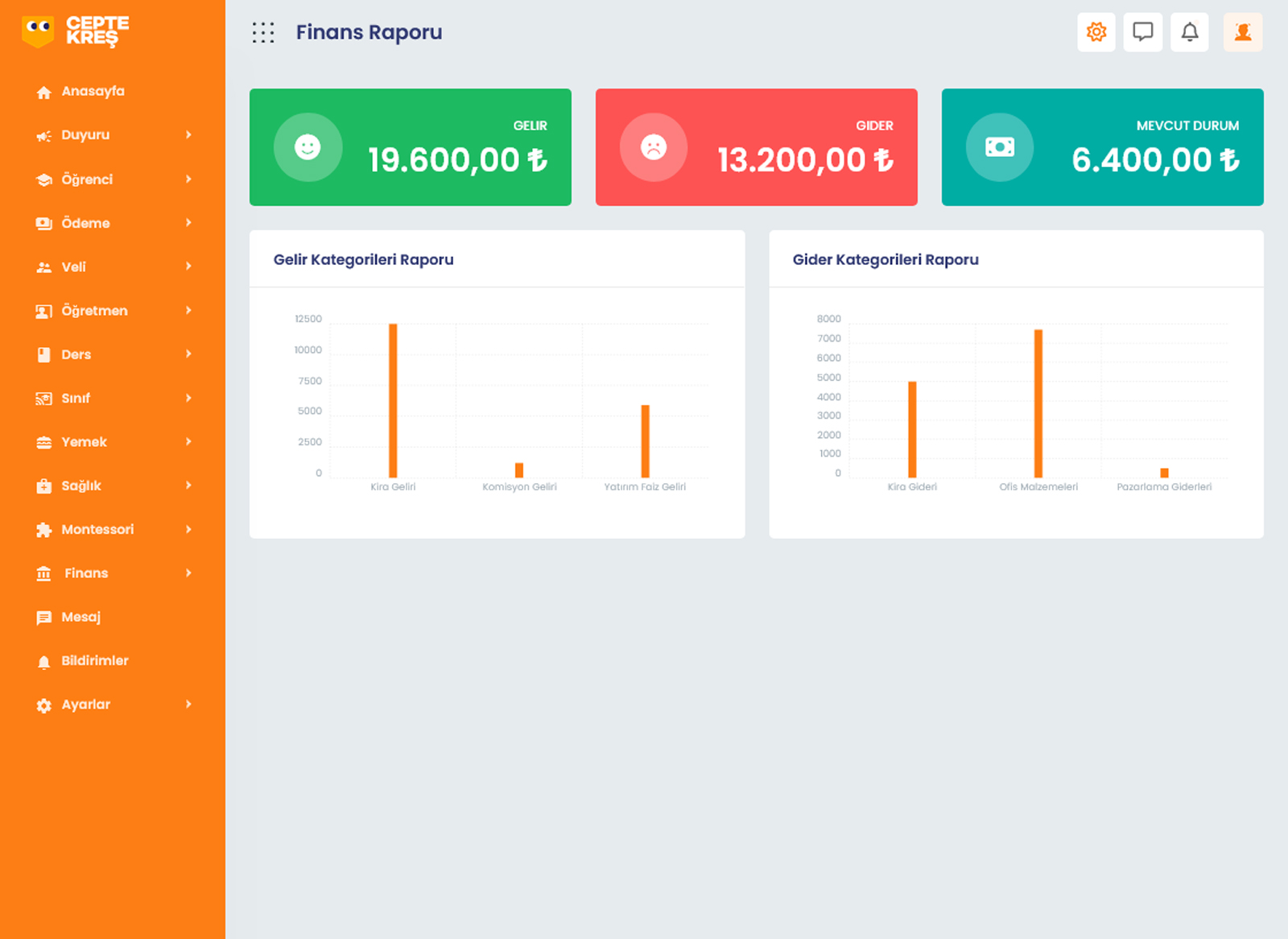
Task: Click the Kira Gideri bar in chart
Action: pyautogui.click(x=912, y=429)
